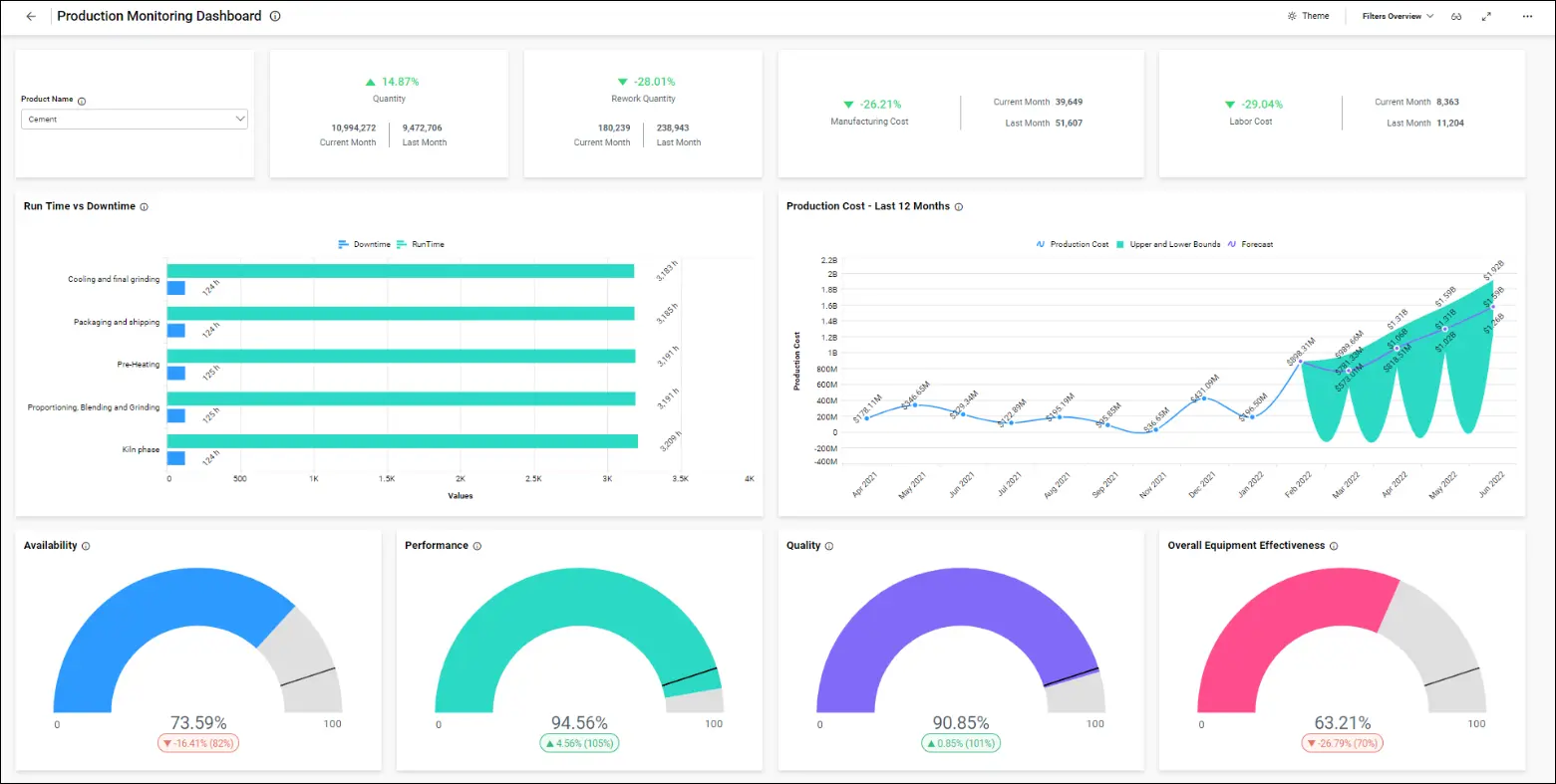Viewport: 1556px width, 784px height.
Task: Click Rework current month value 180,239
Action: coord(614,128)
